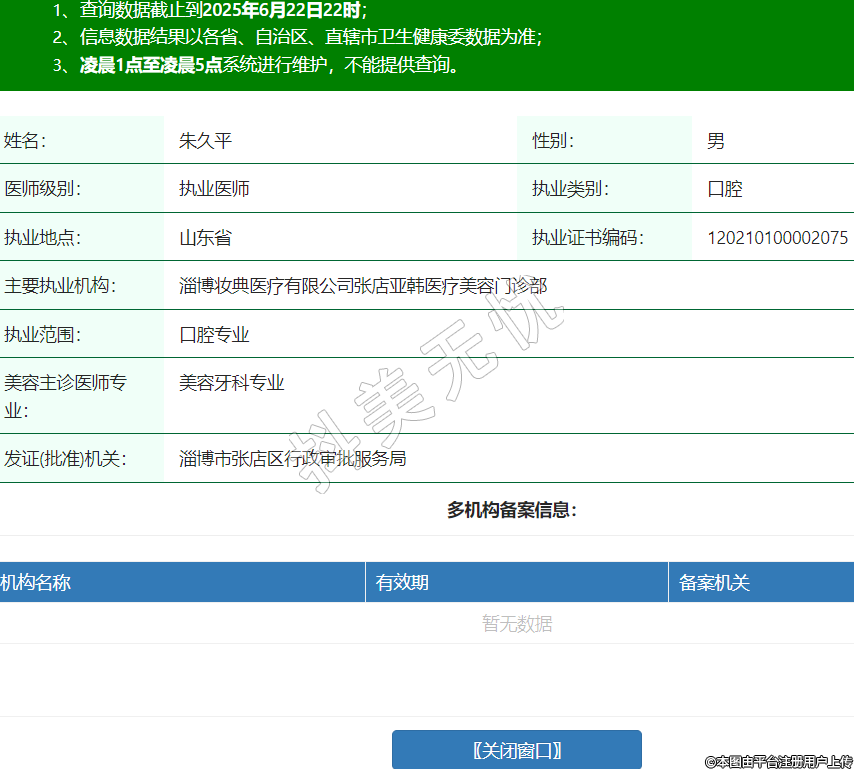Click the 备案机关 column header

tap(714, 582)
